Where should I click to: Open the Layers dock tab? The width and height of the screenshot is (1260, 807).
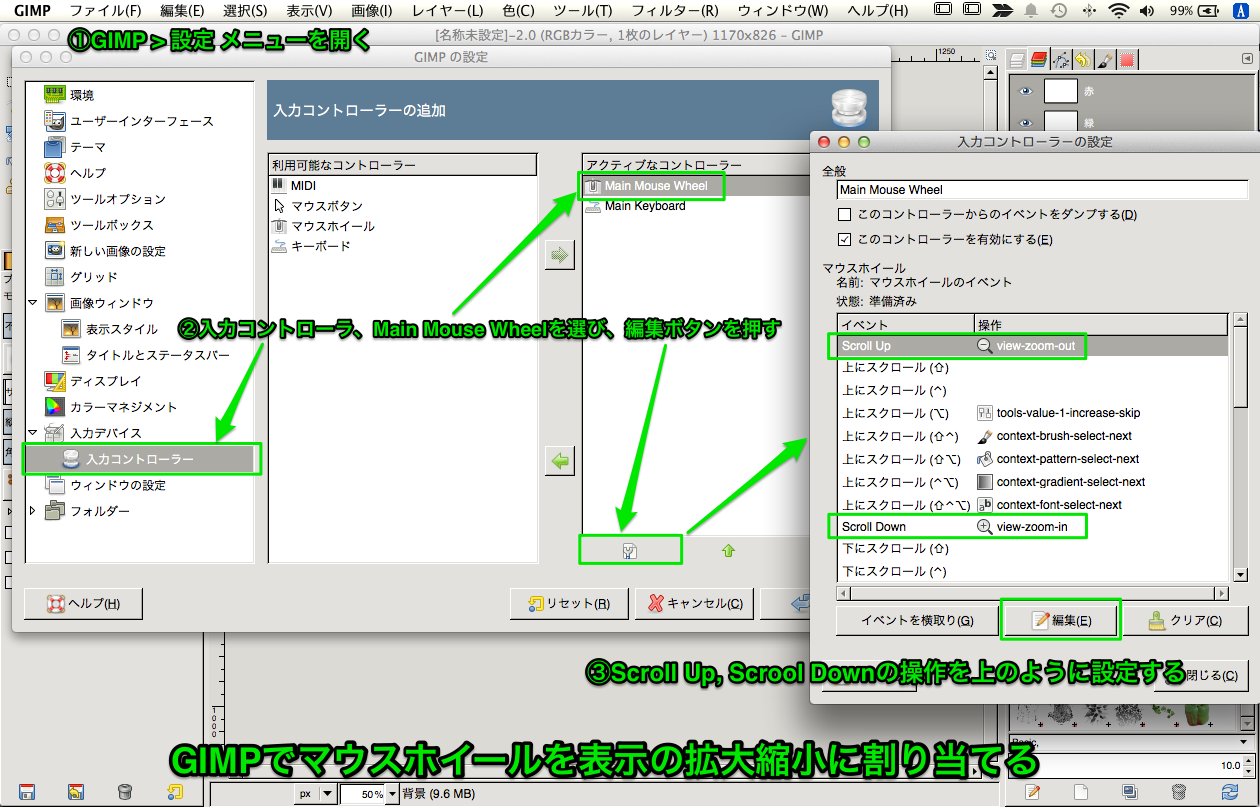[x=1019, y=60]
